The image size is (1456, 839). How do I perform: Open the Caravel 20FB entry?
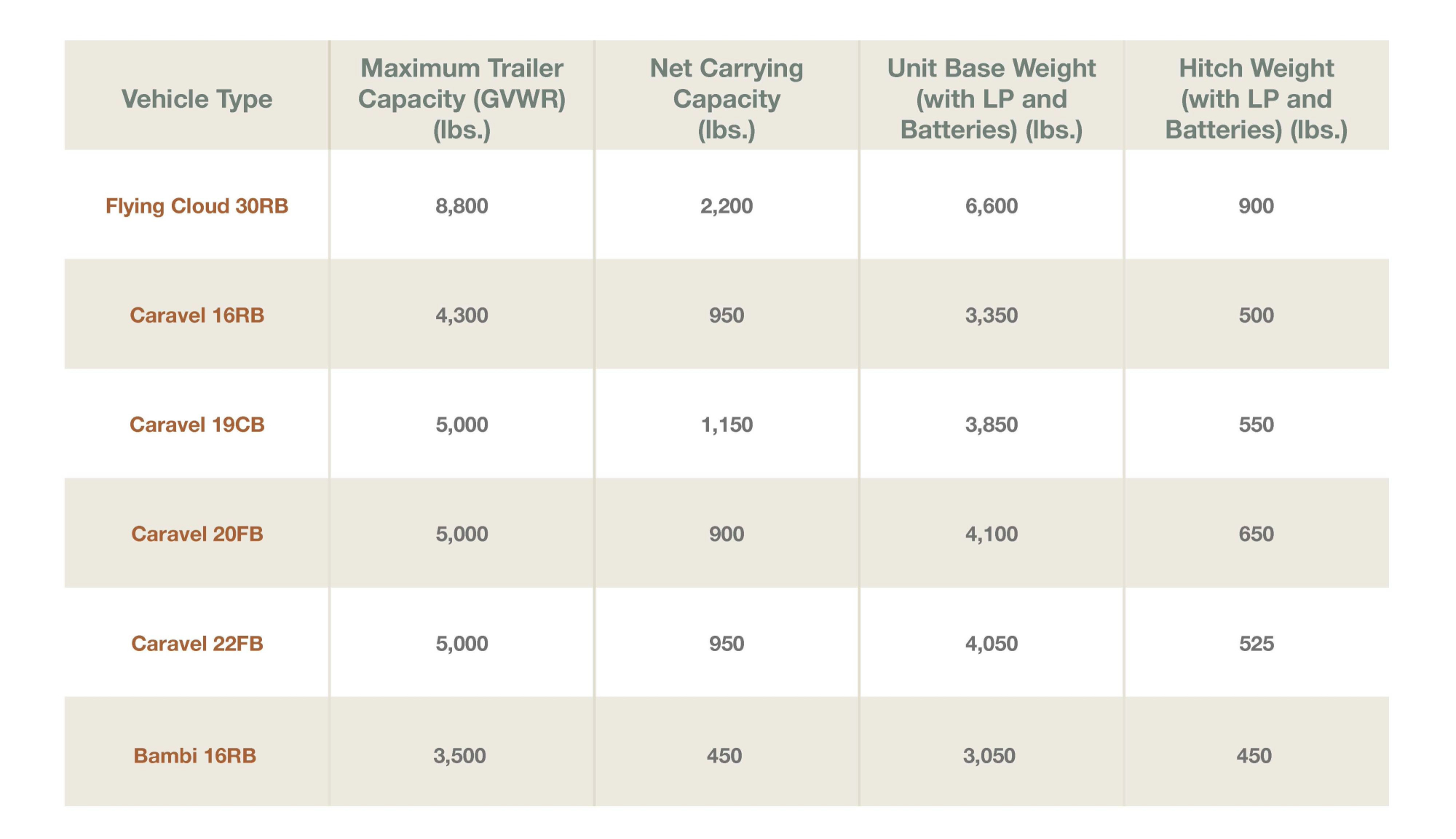pos(197,534)
